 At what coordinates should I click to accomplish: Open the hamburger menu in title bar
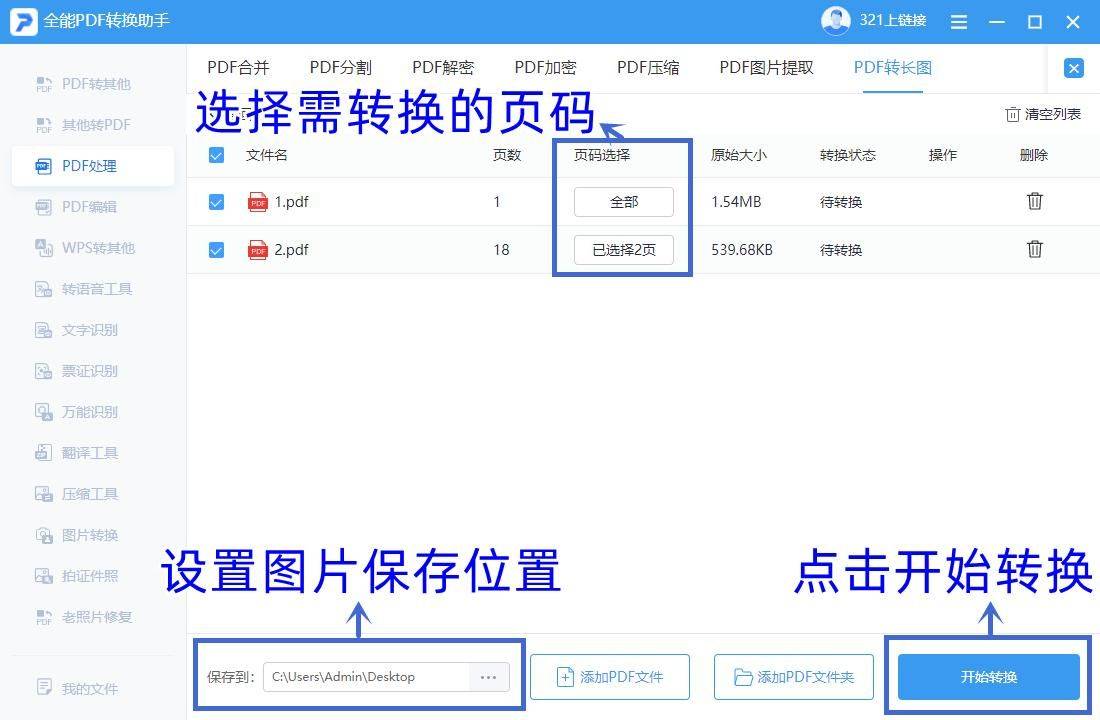tap(958, 22)
